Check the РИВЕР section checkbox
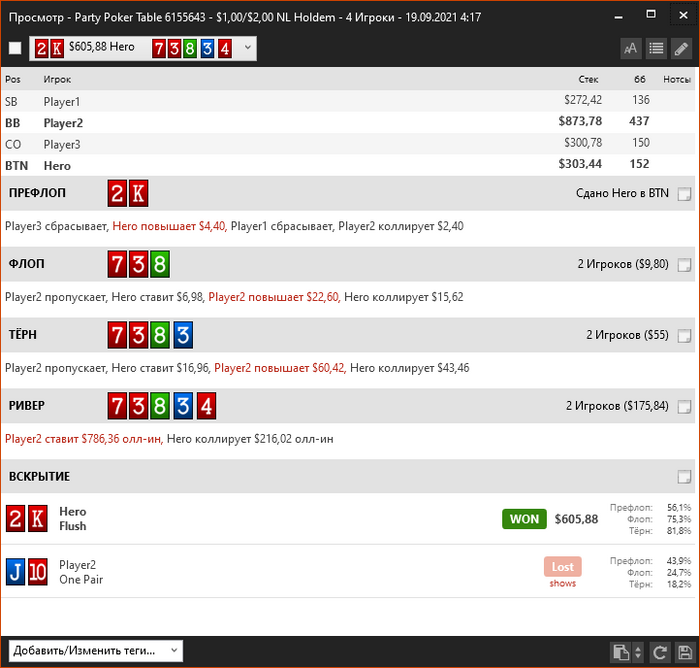The height and width of the screenshot is (668, 700). [684, 406]
